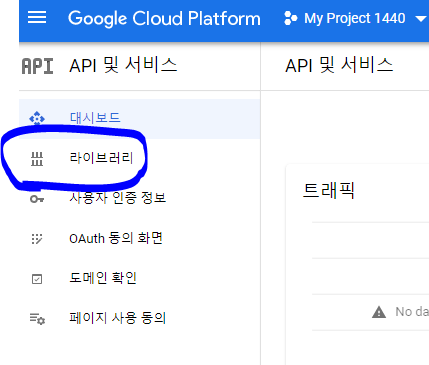Click the main page title API 및 서비스
Viewport: 429px width, 365px height.
click(339, 65)
